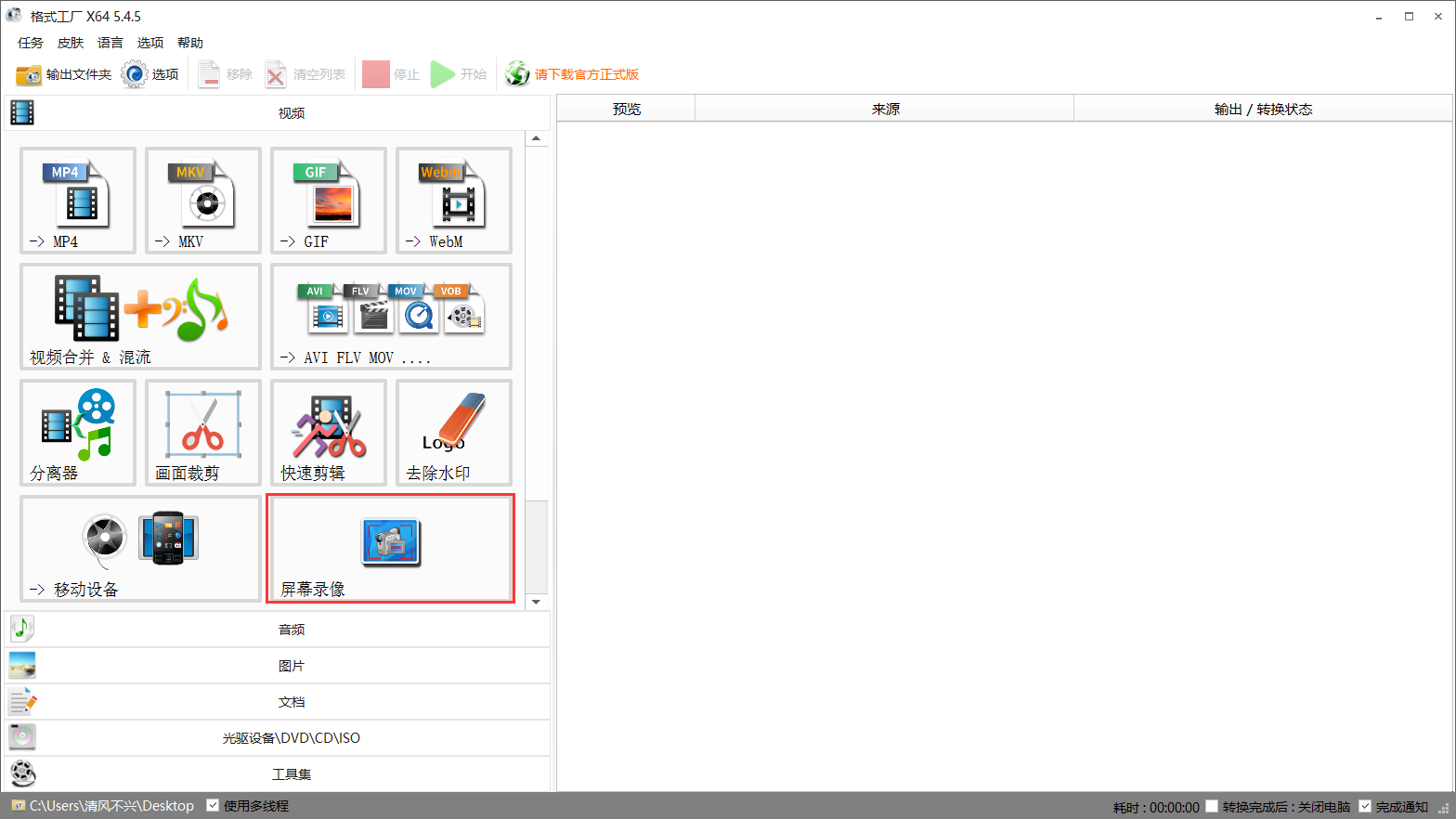Expand the 音频 audio category
The height and width of the screenshot is (819, 1456).
278,630
